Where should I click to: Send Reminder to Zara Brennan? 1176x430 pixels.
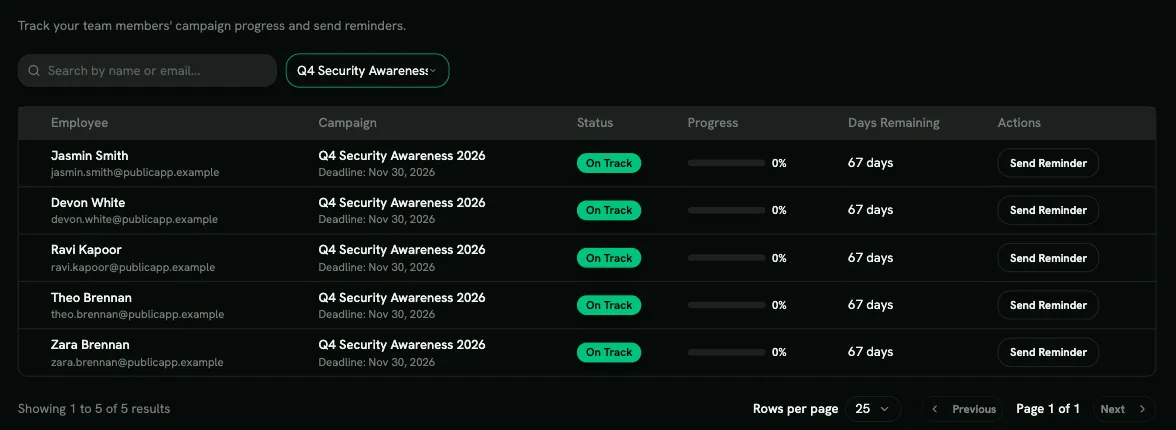coord(1048,352)
